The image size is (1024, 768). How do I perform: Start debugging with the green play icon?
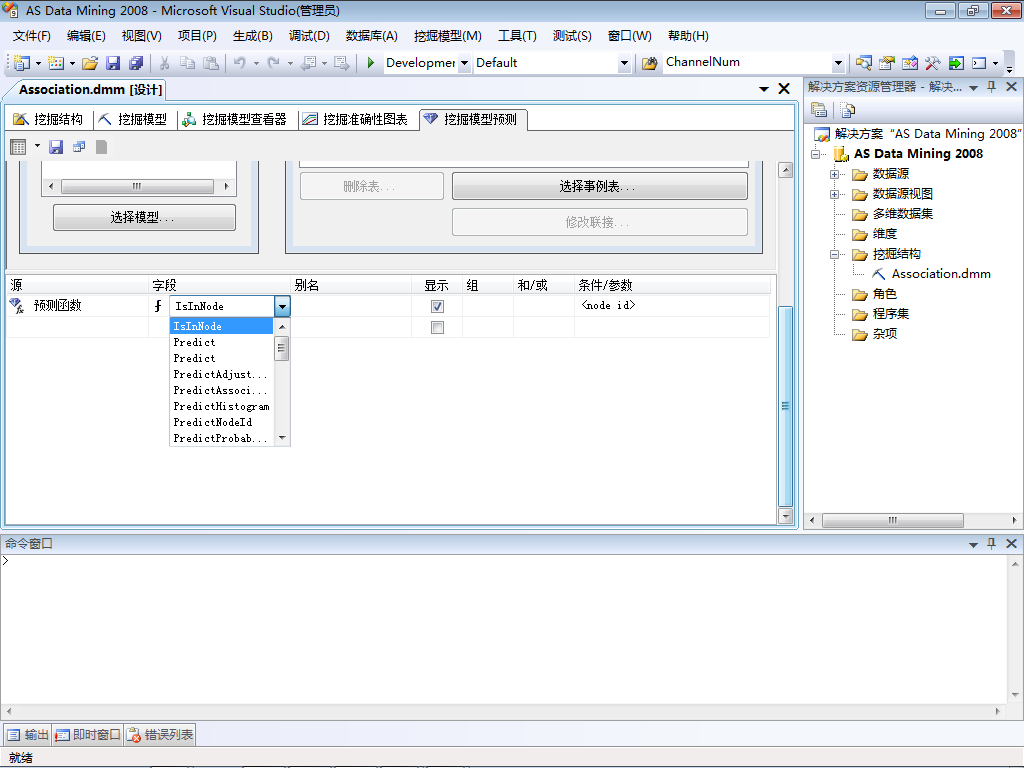click(370, 63)
